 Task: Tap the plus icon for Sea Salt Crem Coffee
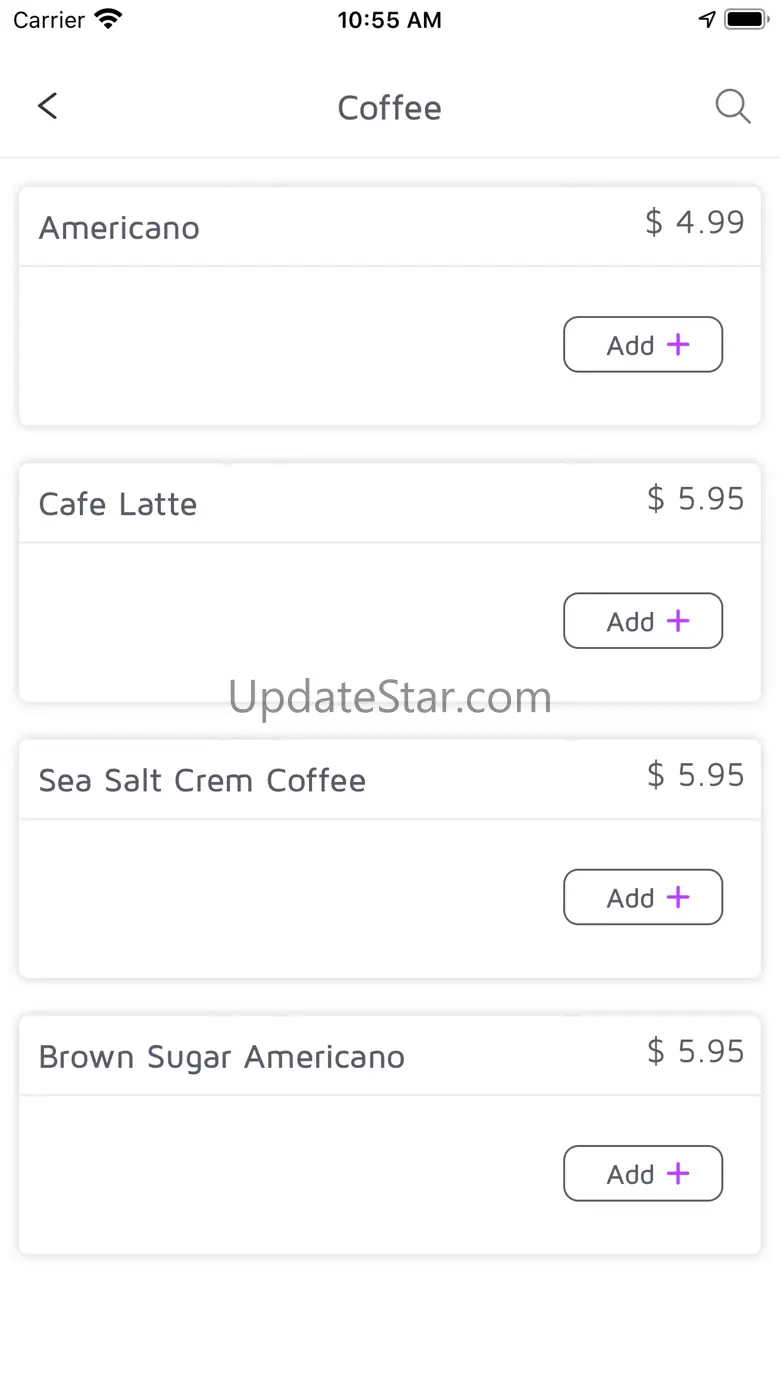[x=678, y=897]
